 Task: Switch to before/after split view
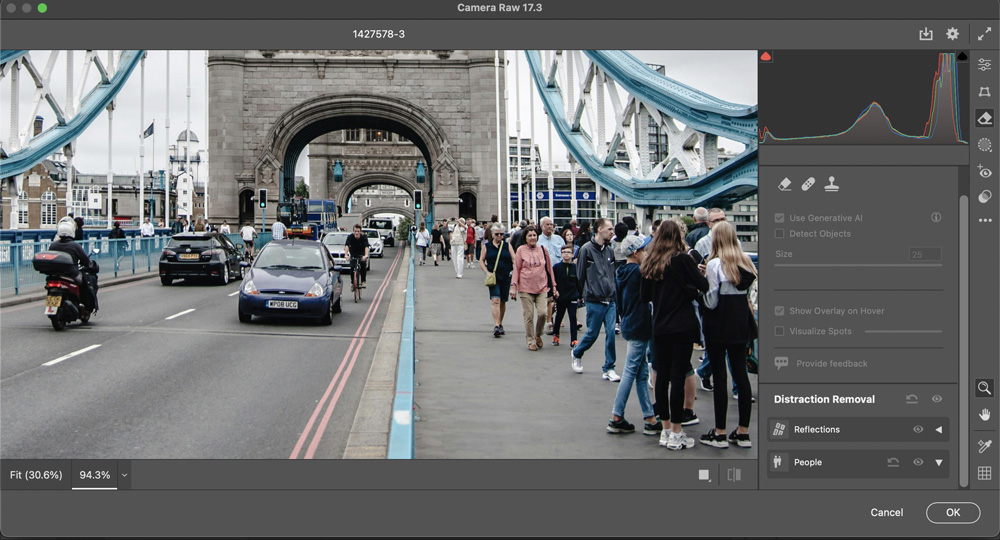734,475
